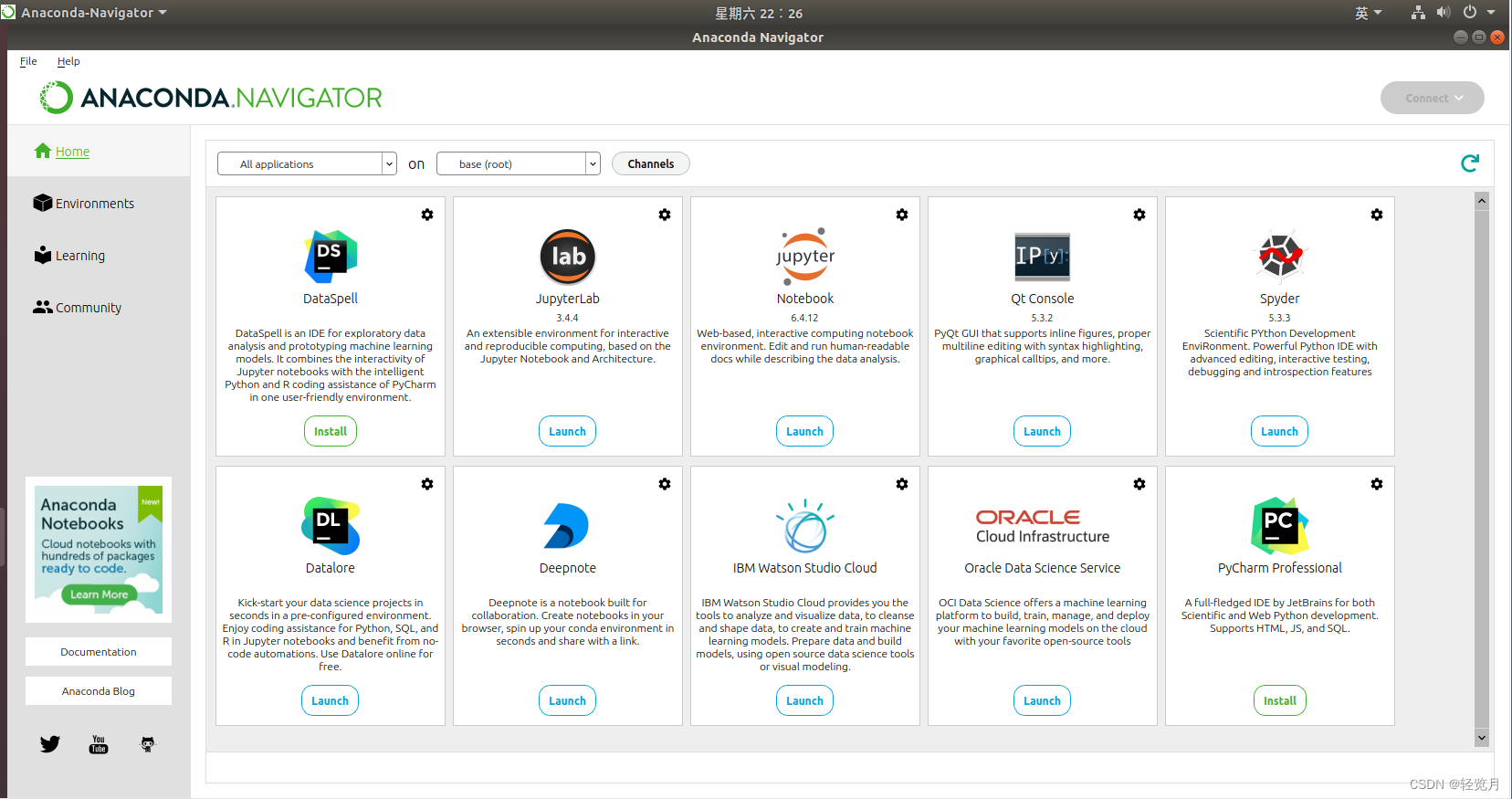Install PyCharm Professional
This screenshot has height=799, width=1512.
coord(1280,700)
